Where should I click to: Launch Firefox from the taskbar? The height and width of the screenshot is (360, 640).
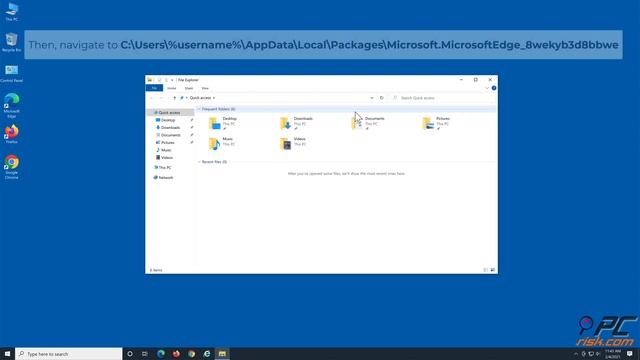pos(176,354)
